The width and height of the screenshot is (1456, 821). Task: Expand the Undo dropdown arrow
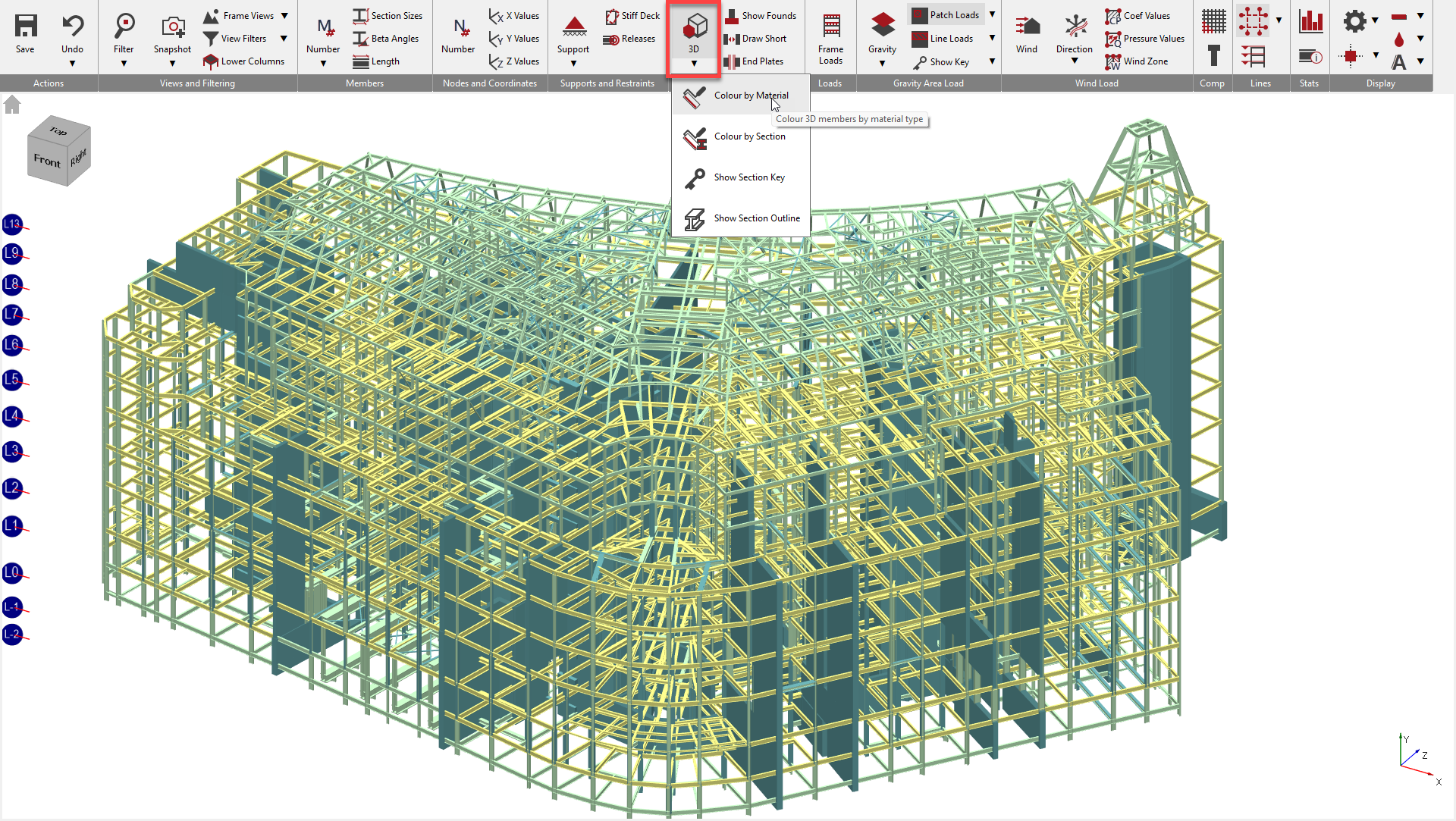tap(73, 64)
